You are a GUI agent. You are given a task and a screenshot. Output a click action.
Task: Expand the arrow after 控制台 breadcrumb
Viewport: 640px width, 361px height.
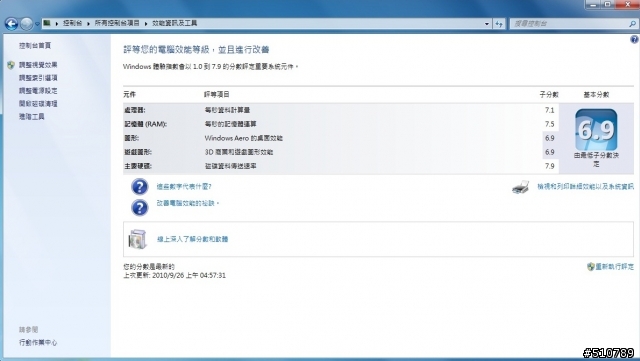pos(88,24)
